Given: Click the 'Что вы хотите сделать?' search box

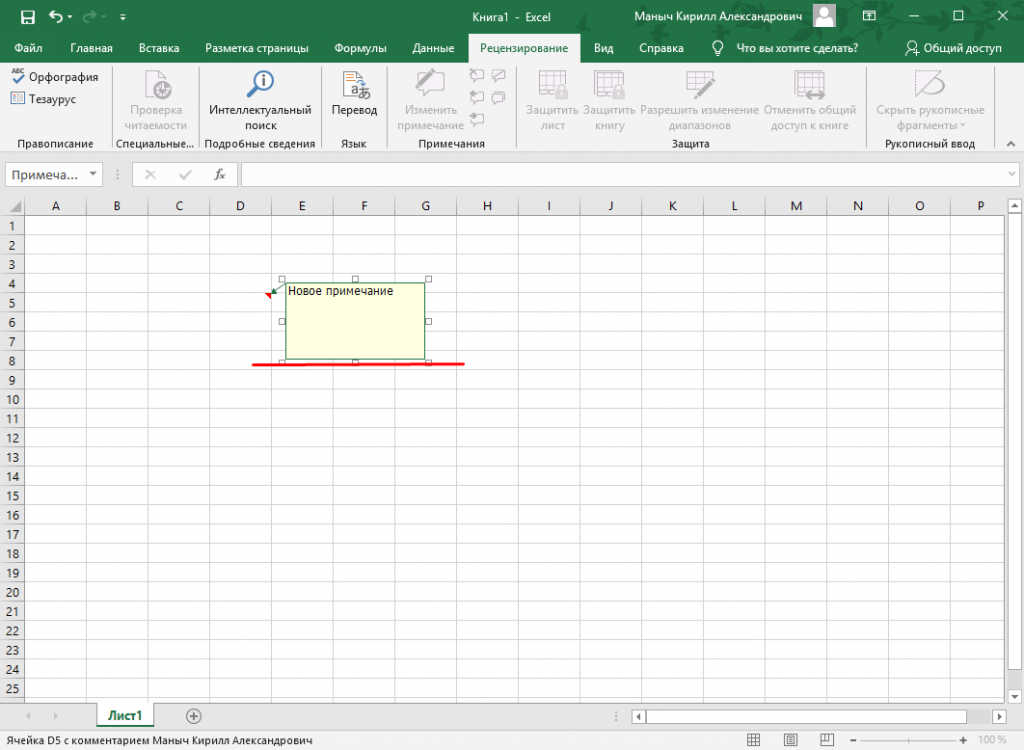Looking at the screenshot, I should point(797,48).
